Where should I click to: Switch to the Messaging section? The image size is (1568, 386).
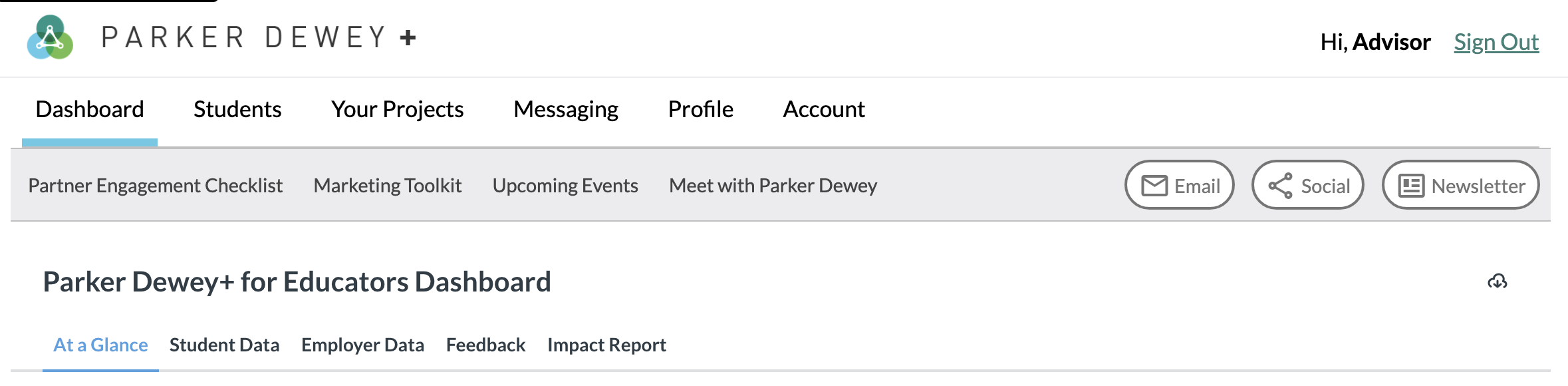[566, 109]
